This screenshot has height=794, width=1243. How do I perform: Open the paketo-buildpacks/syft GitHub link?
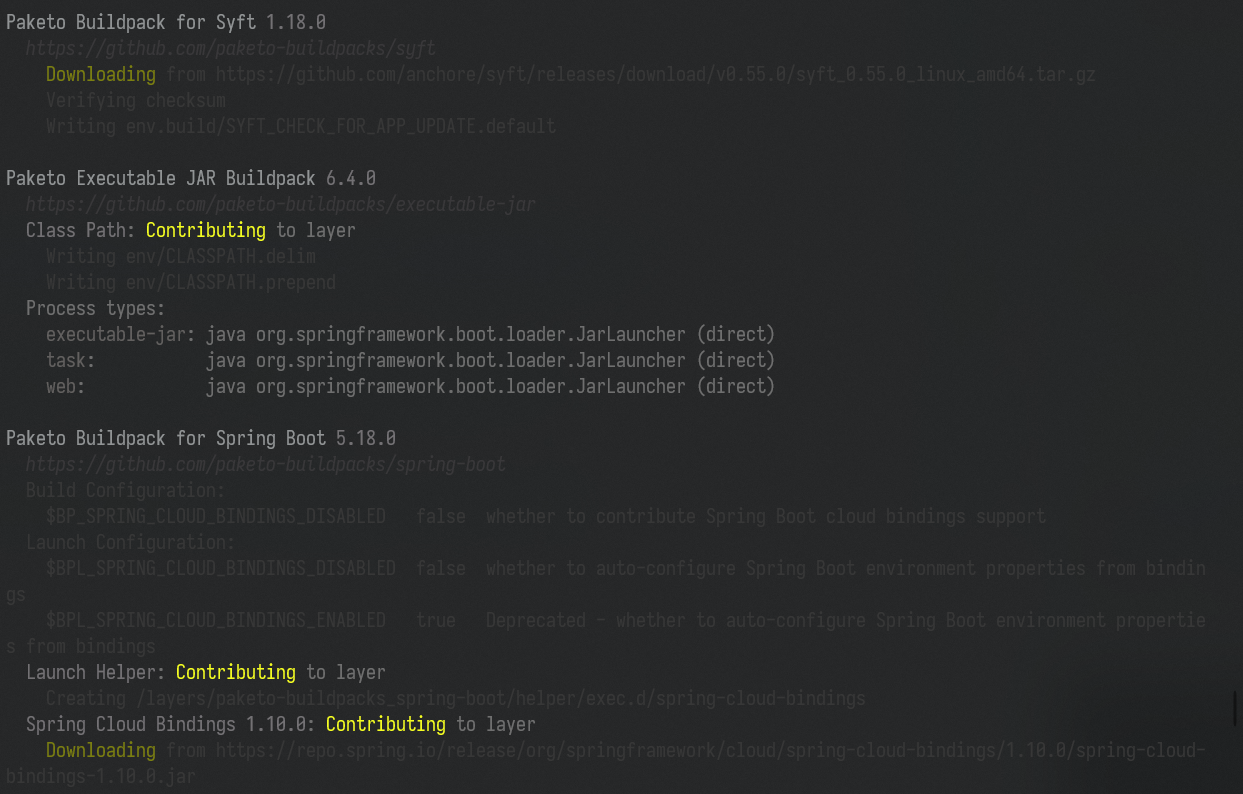231,48
